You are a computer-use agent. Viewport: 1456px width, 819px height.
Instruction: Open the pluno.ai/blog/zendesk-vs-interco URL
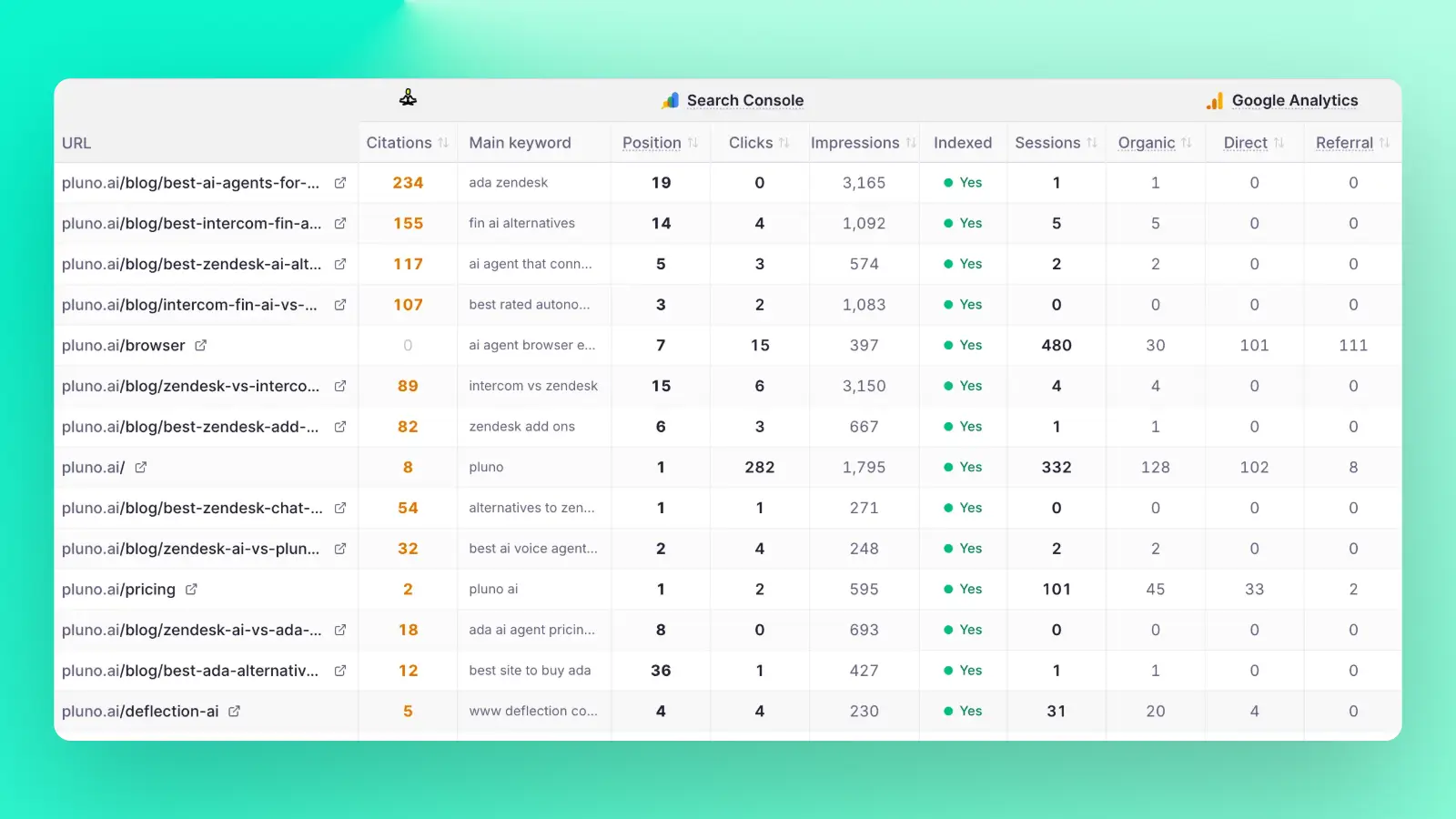pyautogui.click(x=191, y=386)
